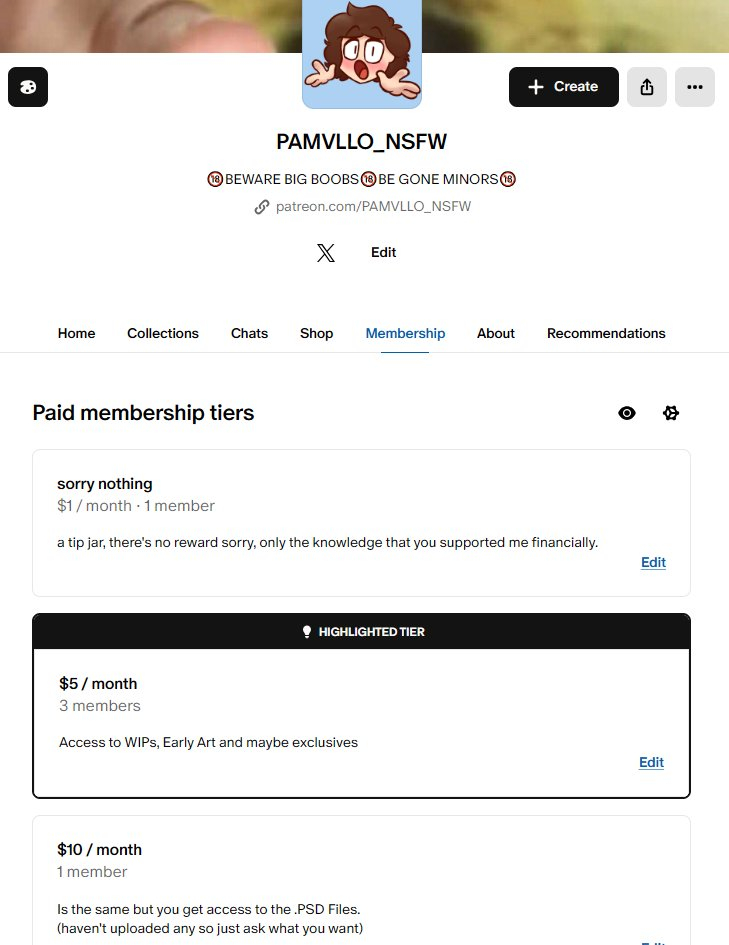Open the Collections tab
Viewport: 729px width, 945px height.
click(163, 334)
